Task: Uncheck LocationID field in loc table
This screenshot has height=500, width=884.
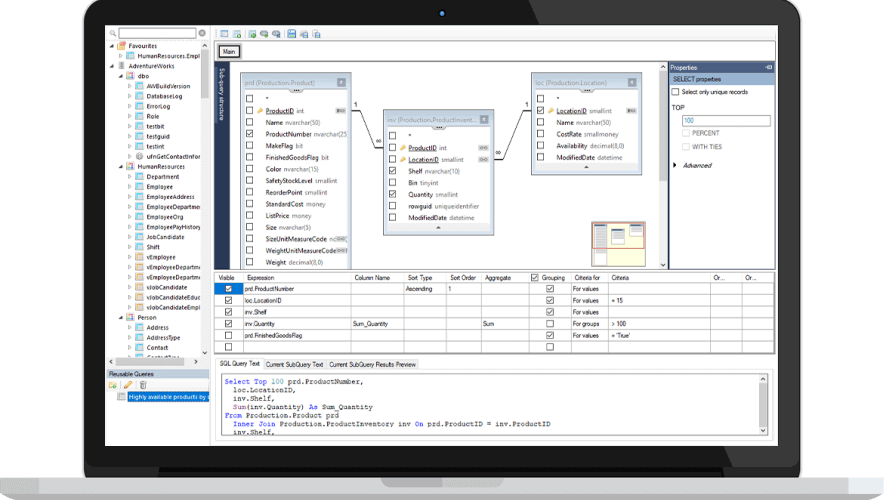Action: coord(541,110)
